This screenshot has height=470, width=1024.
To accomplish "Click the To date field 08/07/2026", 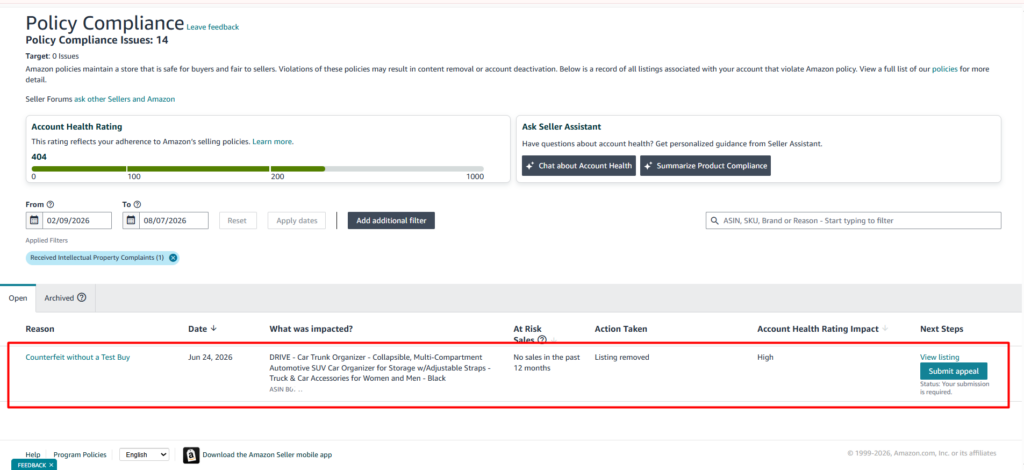I will pyautogui.click(x=165, y=221).
